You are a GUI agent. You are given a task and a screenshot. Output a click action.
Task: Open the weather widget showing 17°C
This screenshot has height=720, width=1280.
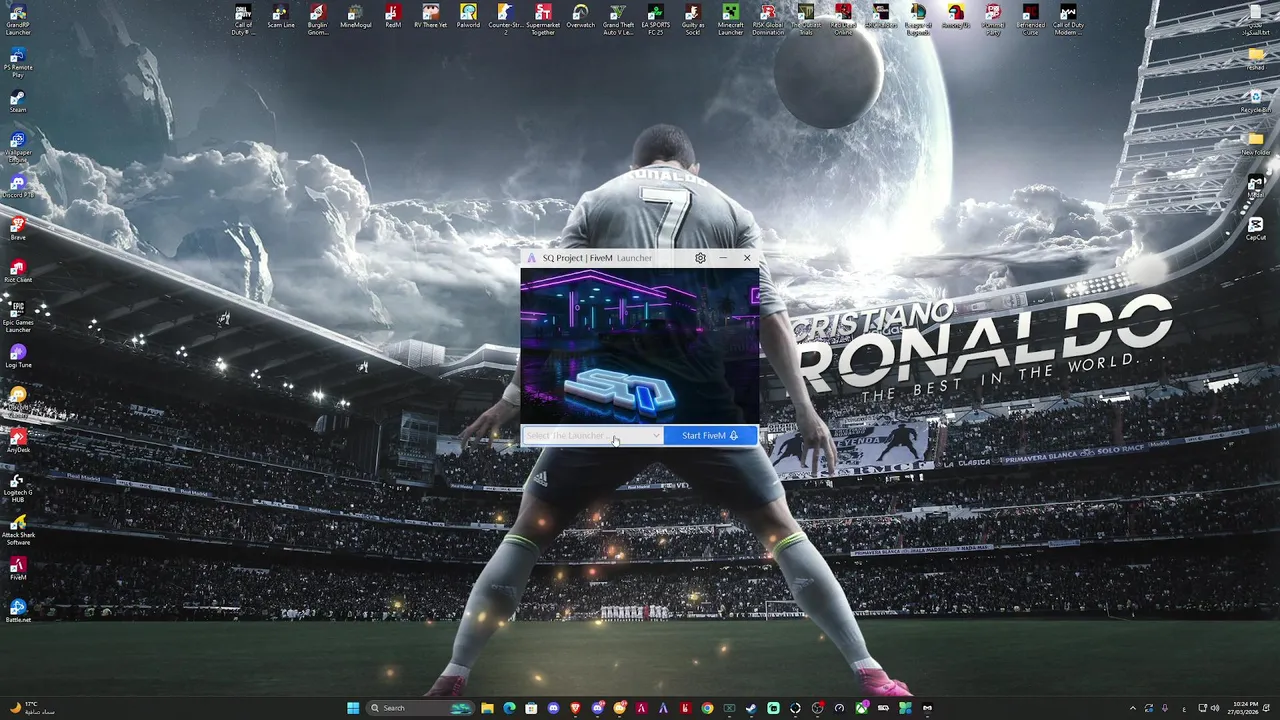click(x=32, y=708)
